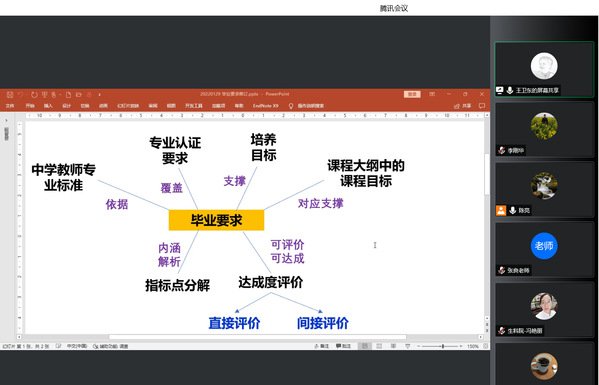Image resolution: width=599 pixels, height=385 pixels.
Task: Open the Ribbon Display Options button in title bar
Action: tap(432, 94)
